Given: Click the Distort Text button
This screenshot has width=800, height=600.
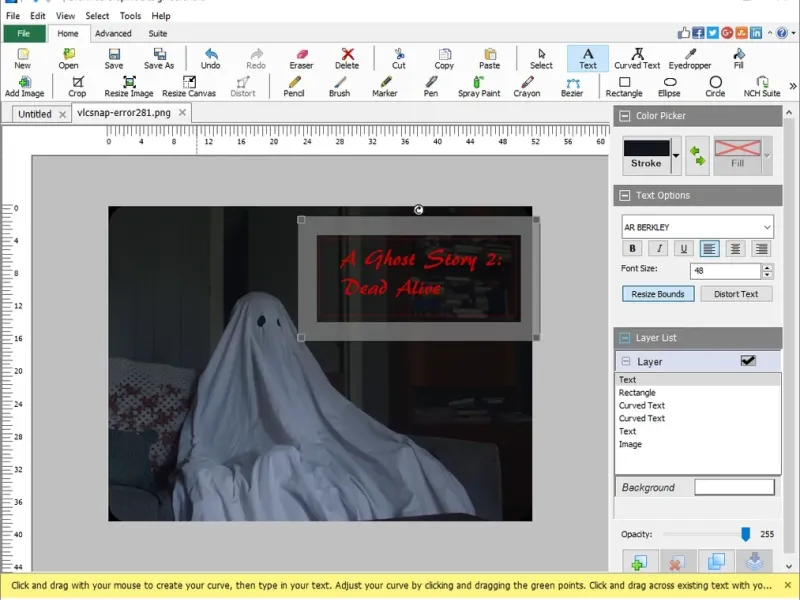Looking at the screenshot, I should coord(736,294).
